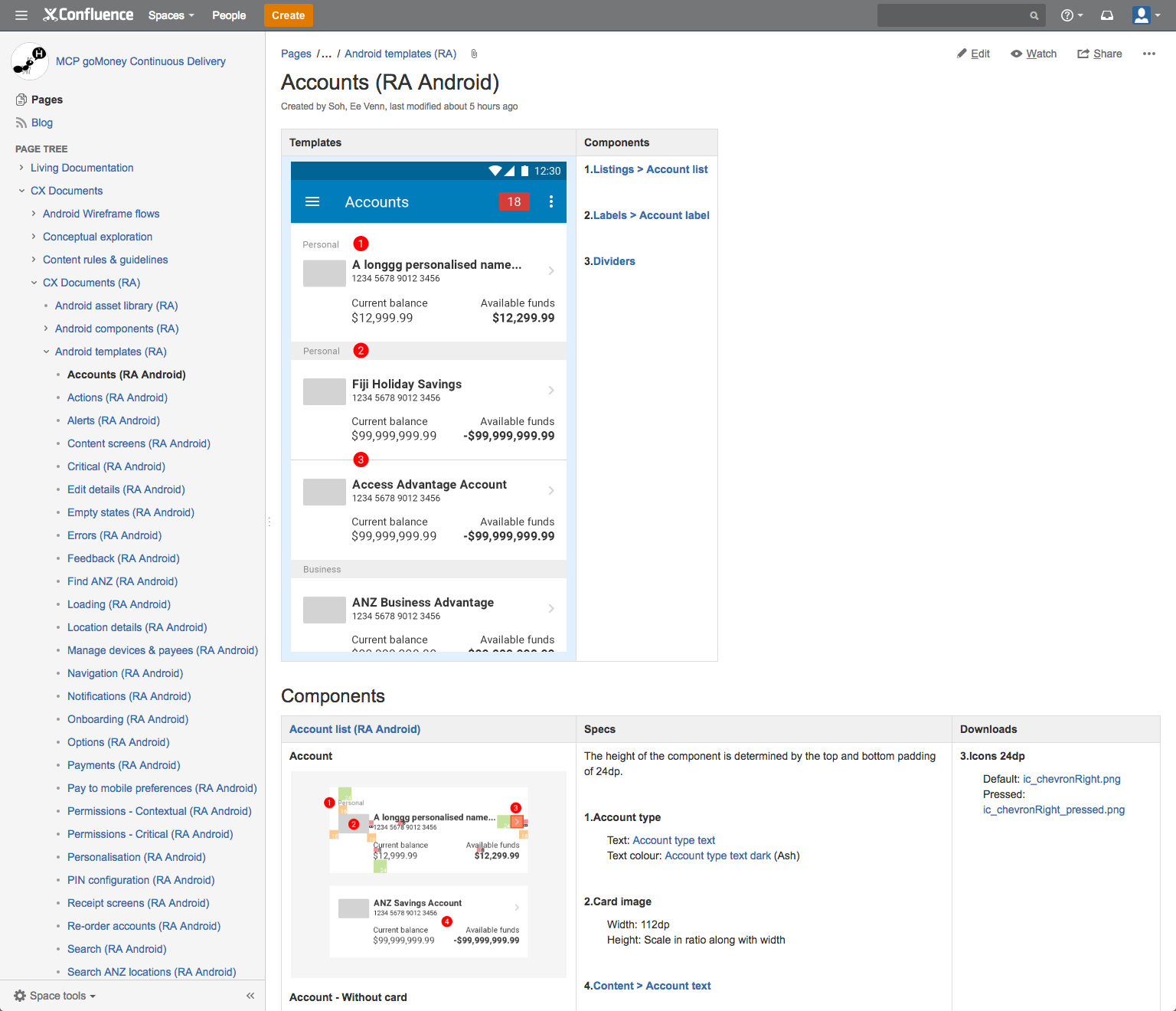Open Empty states (RA Android) page
The image size is (1176, 1011).
[131, 512]
